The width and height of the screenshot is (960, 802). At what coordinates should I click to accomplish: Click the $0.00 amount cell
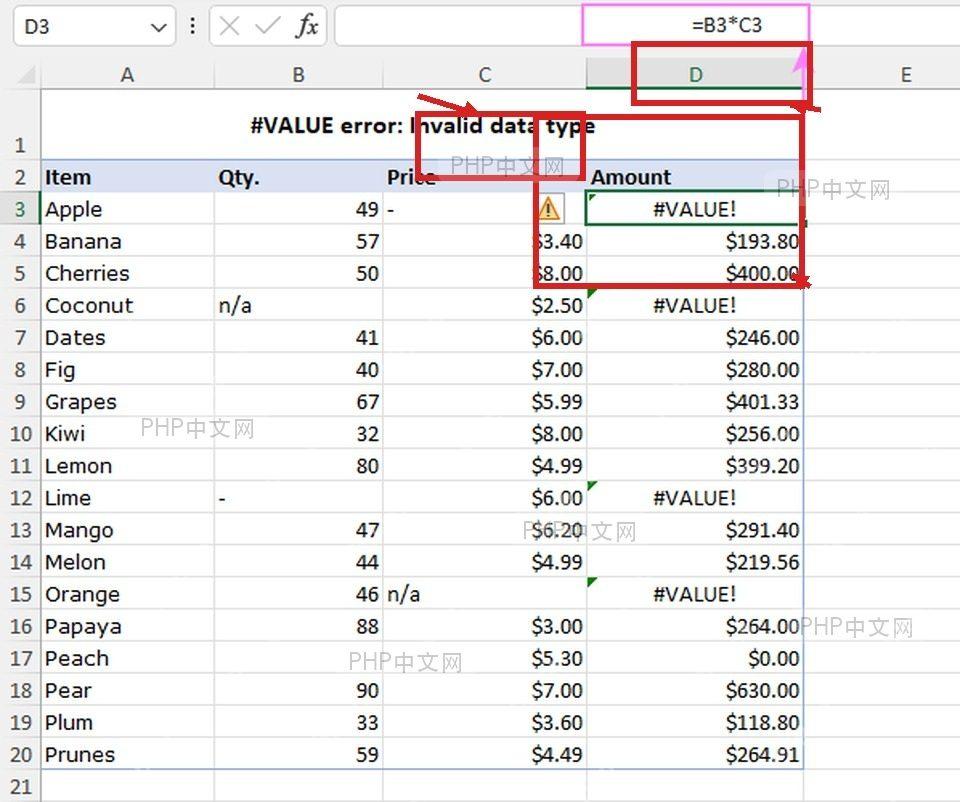pos(695,658)
